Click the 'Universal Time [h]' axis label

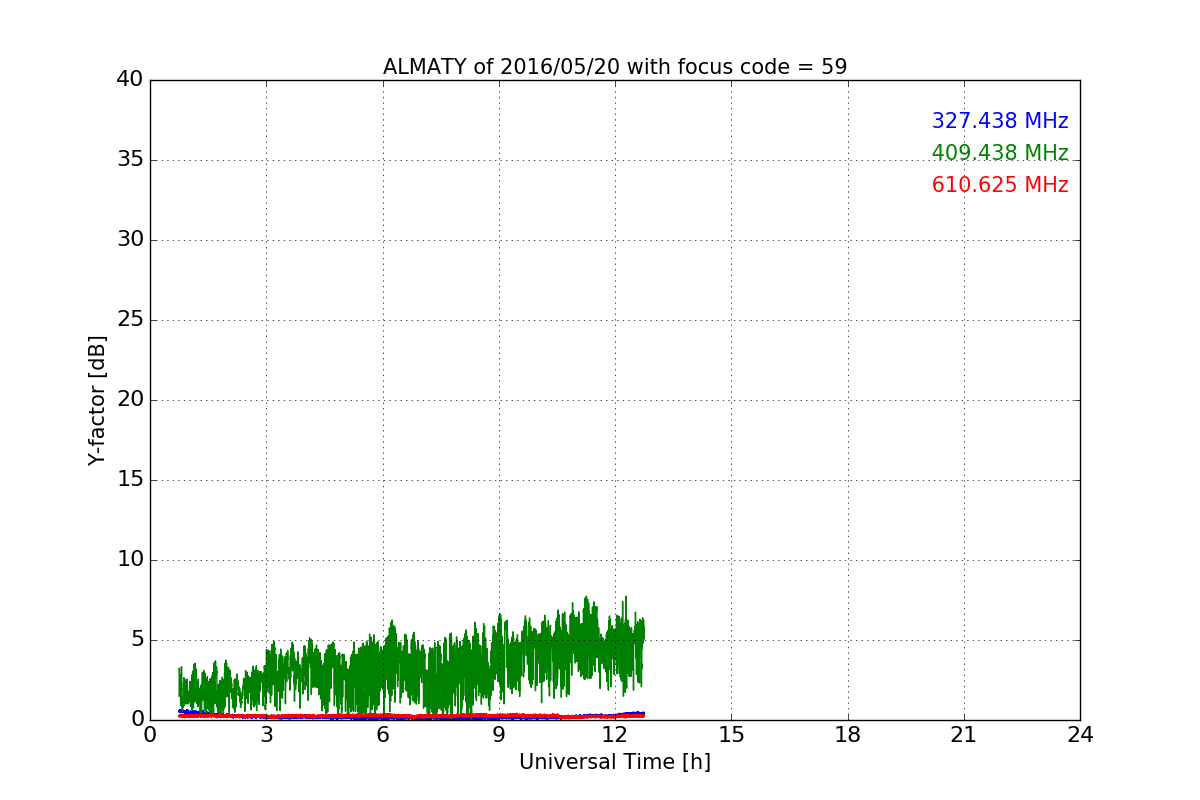[615, 762]
